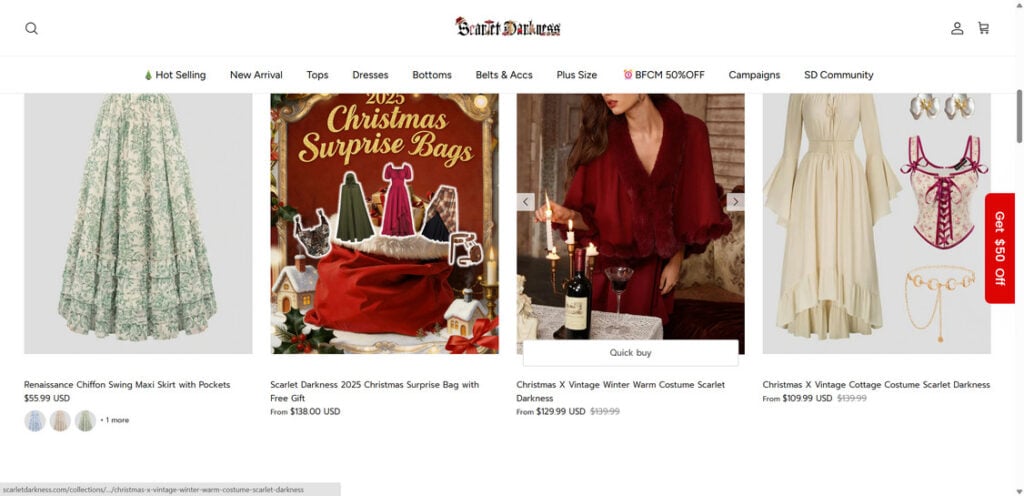The height and width of the screenshot is (496, 1024).
Task: Open the search magnifier icon
Action: (x=31, y=28)
